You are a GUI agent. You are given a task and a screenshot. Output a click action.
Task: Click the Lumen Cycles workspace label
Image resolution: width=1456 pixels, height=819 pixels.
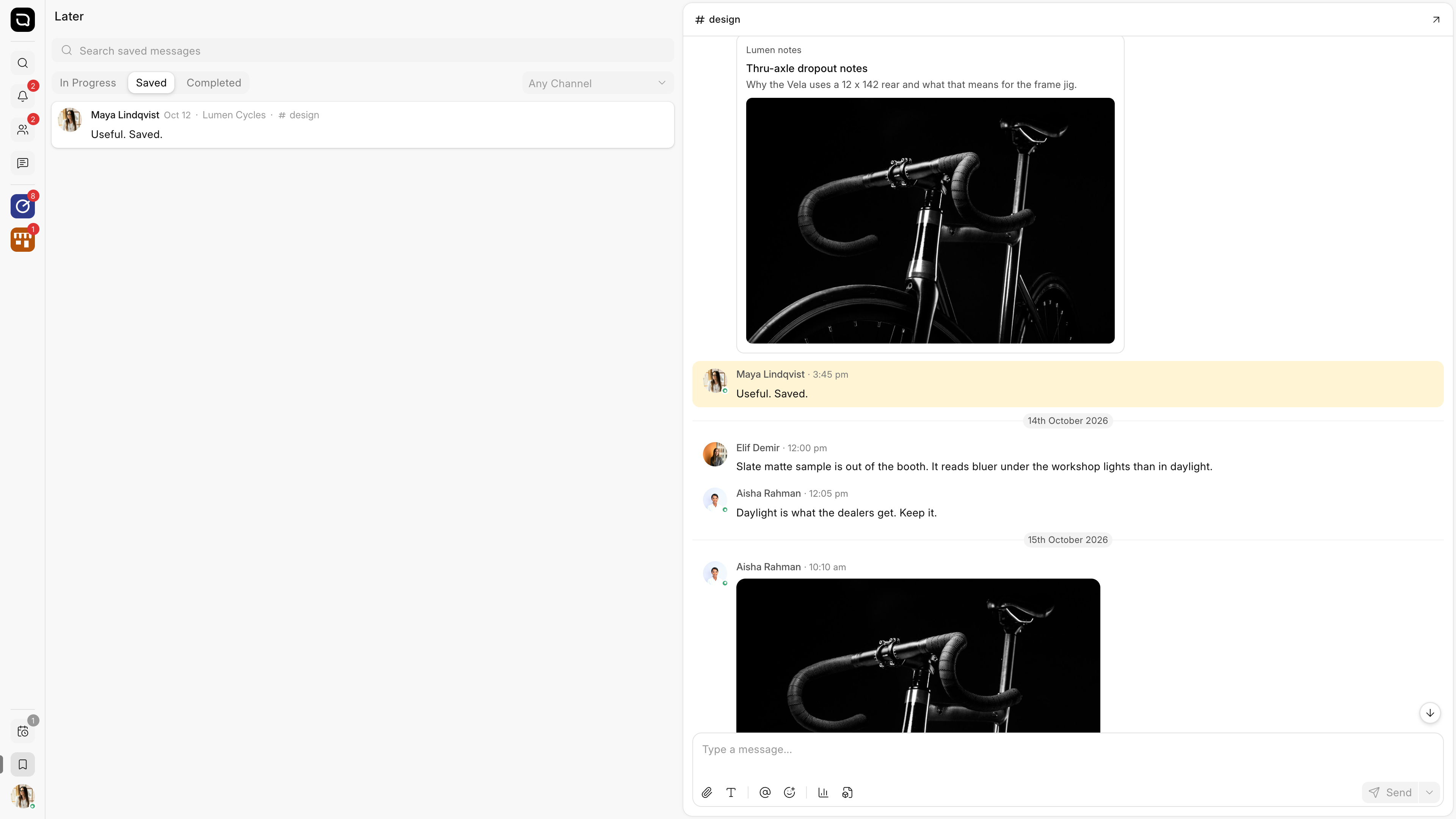pyautogui.click(x=234, y=115)
